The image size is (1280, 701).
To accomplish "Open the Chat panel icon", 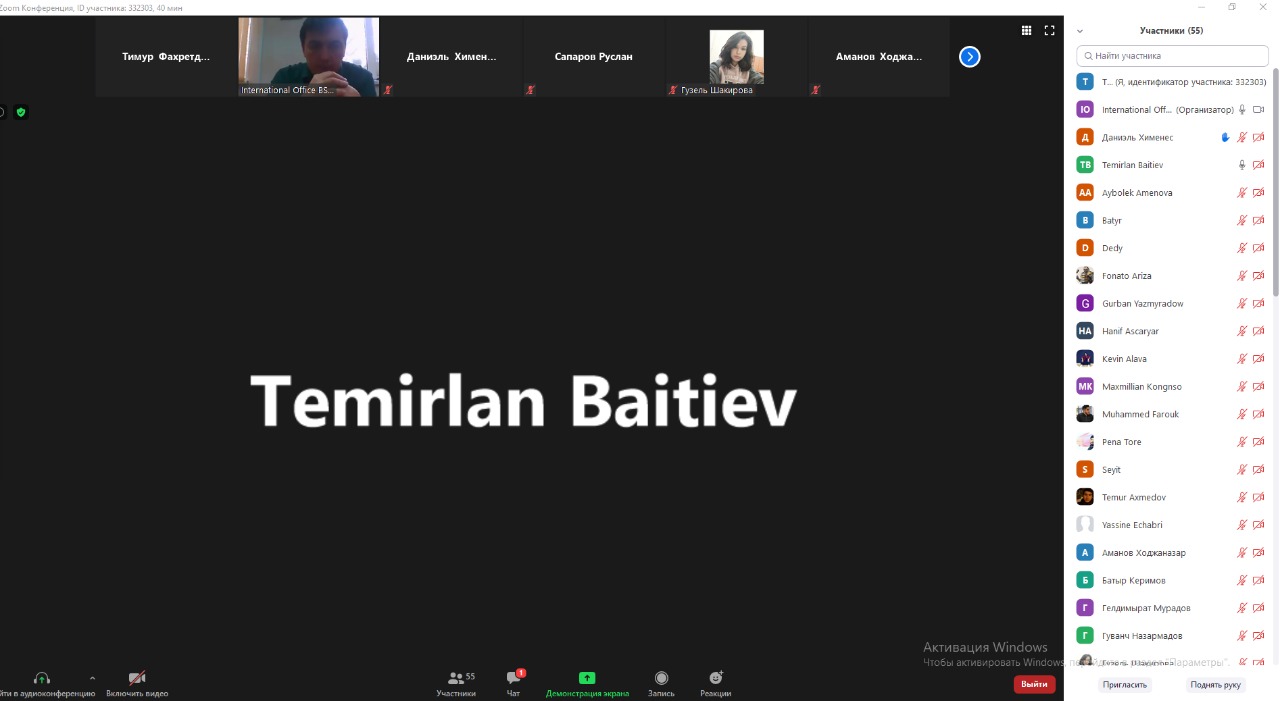I will pos(513,678).
